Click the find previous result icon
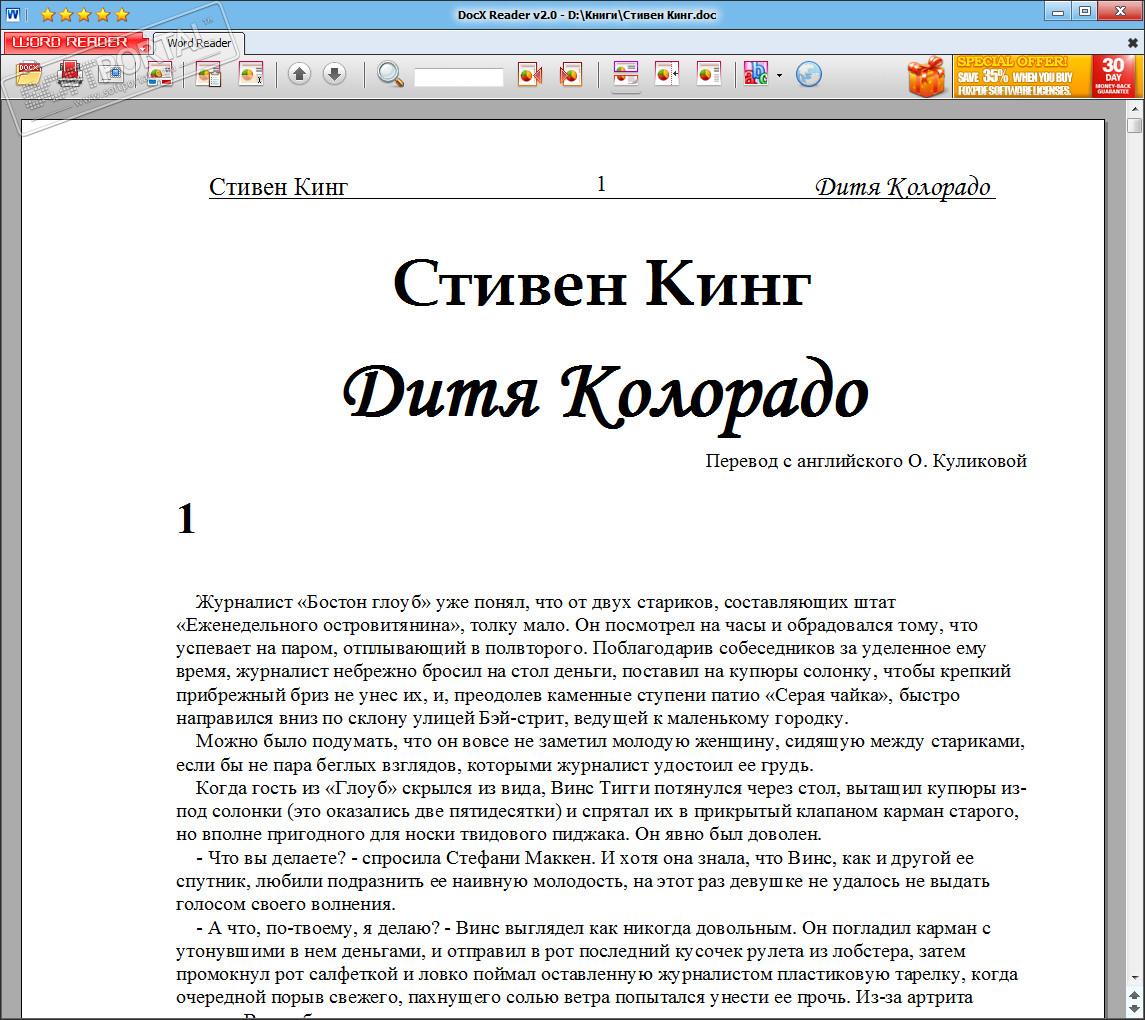Screen dimensions: 1145x1020 [530, 74]
